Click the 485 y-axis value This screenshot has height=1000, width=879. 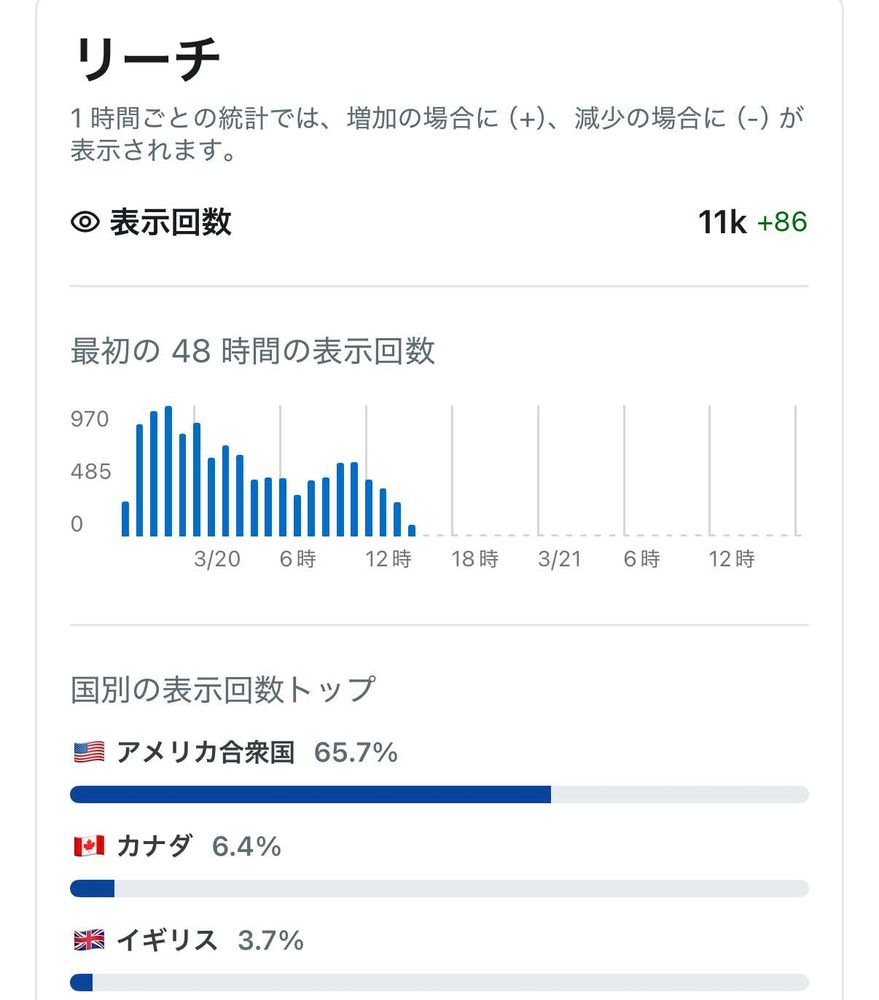[89, 472]
